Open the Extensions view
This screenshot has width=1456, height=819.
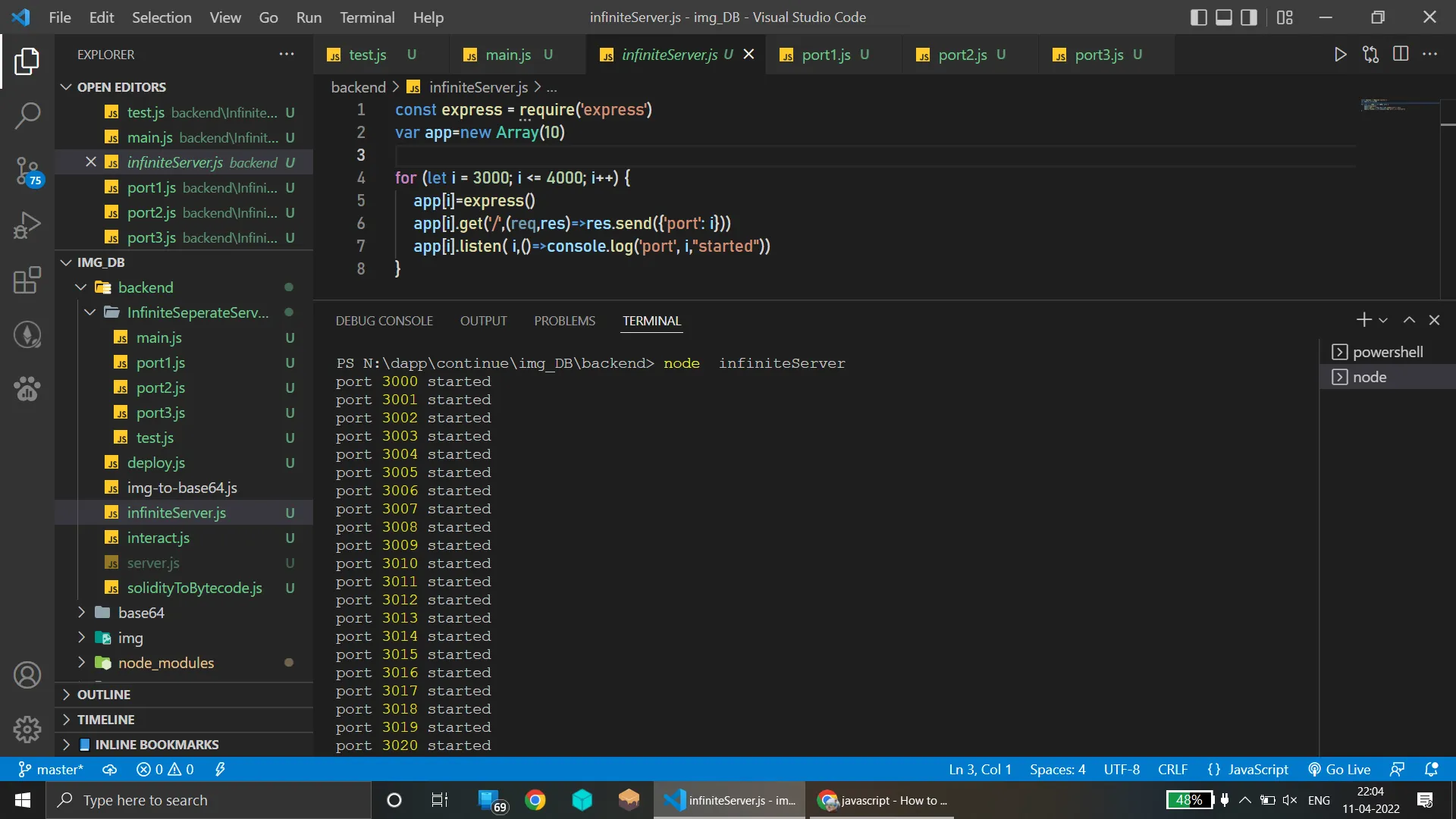point(27,280)
